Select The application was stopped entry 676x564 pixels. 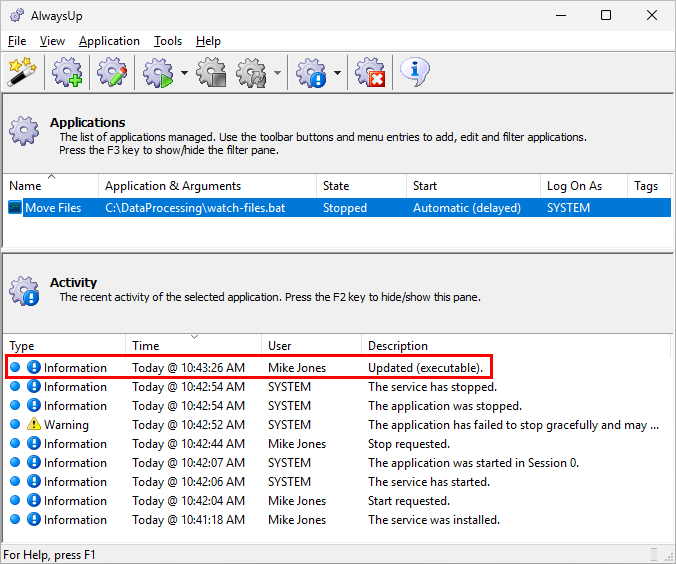point(338,406)
